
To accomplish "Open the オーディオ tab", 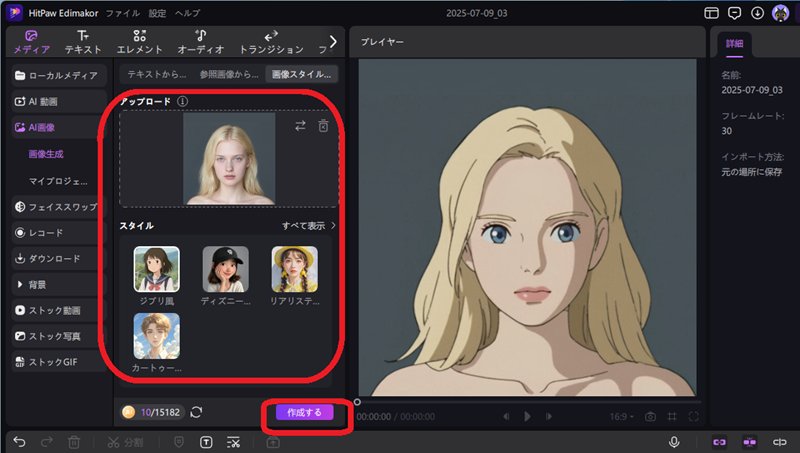I will pyautogui.click(x=201, y=42).
